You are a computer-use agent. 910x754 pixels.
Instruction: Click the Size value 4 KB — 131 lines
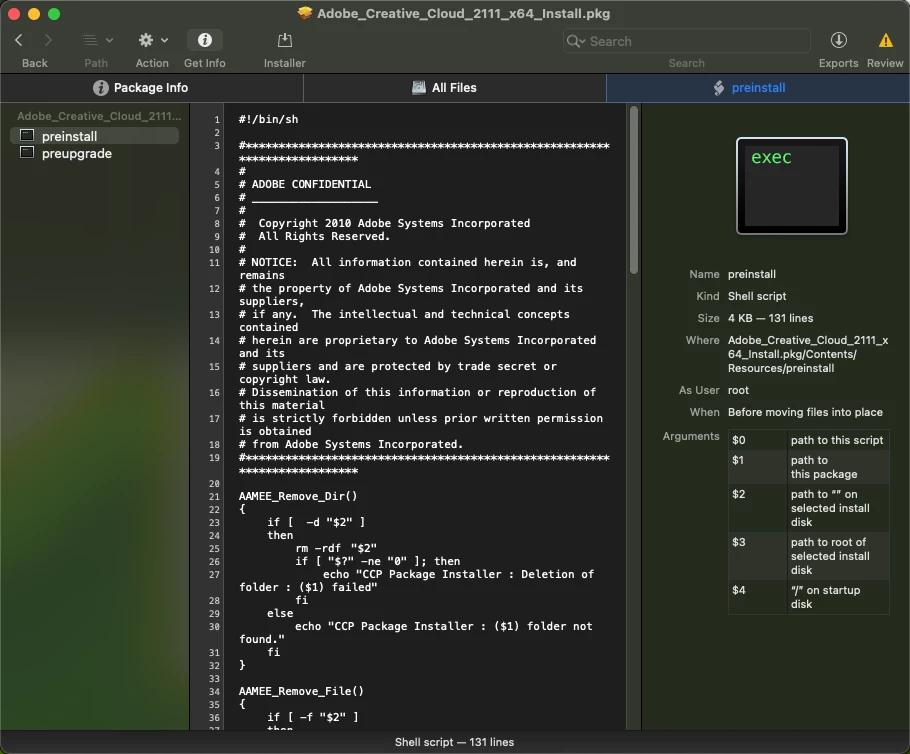tap(770, 318)
